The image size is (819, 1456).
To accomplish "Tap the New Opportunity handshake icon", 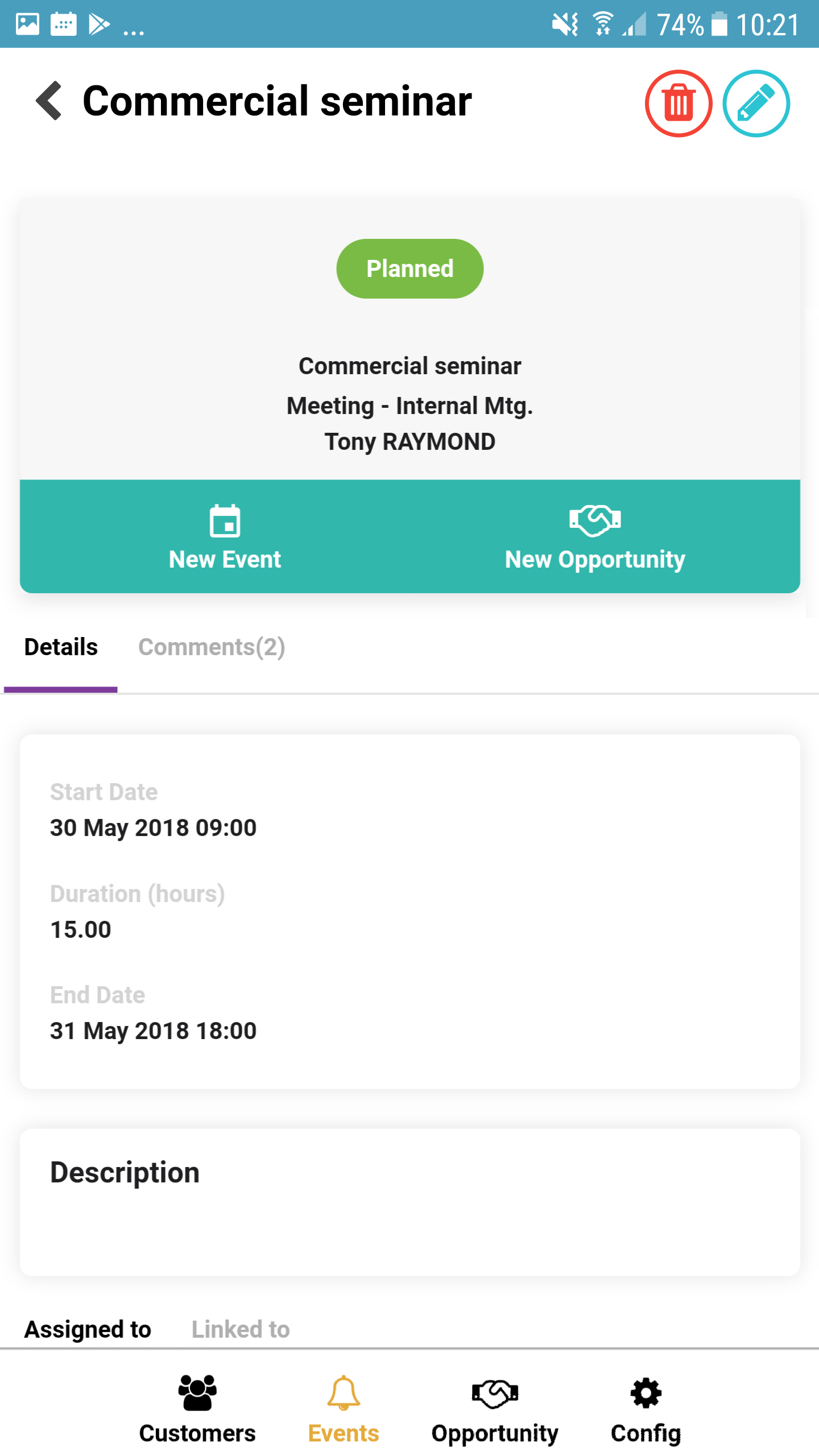I will 595,520.
